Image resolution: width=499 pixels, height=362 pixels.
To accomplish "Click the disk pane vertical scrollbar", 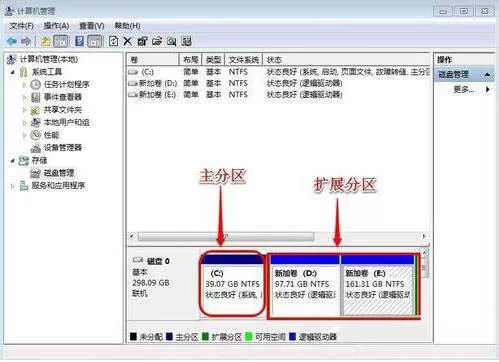I will 425,267.
